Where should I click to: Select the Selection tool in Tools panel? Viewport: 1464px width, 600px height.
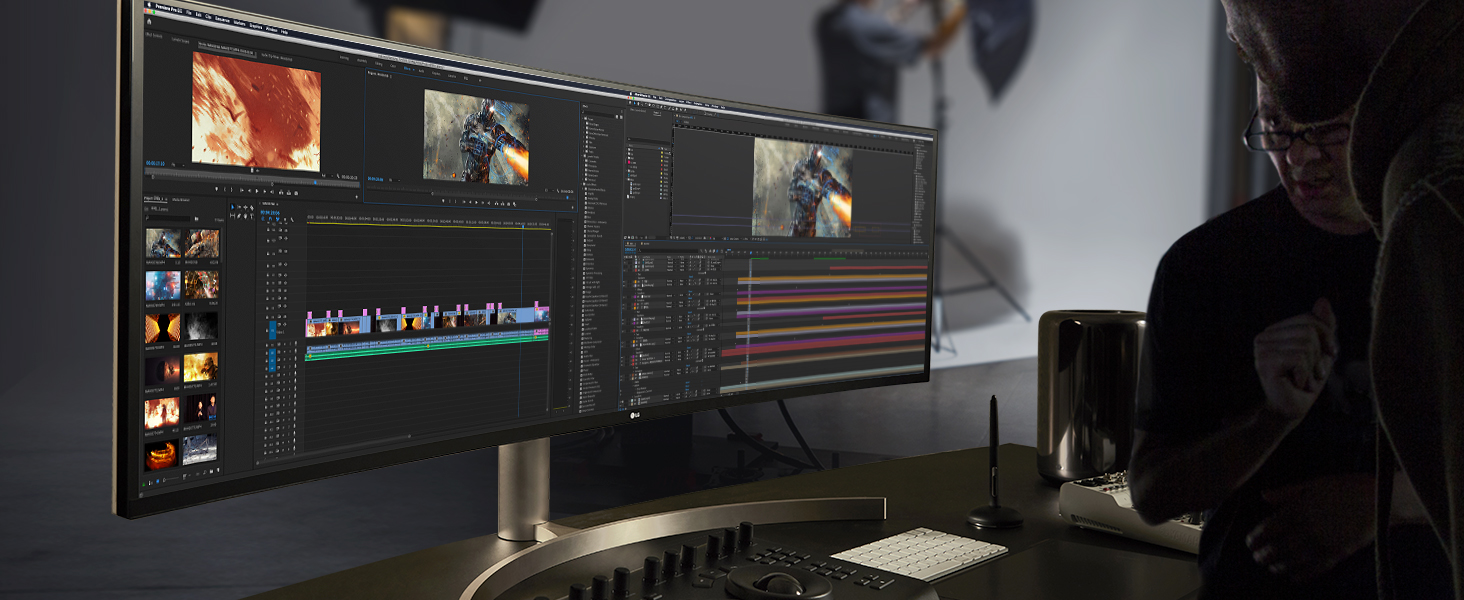point(232,207)
